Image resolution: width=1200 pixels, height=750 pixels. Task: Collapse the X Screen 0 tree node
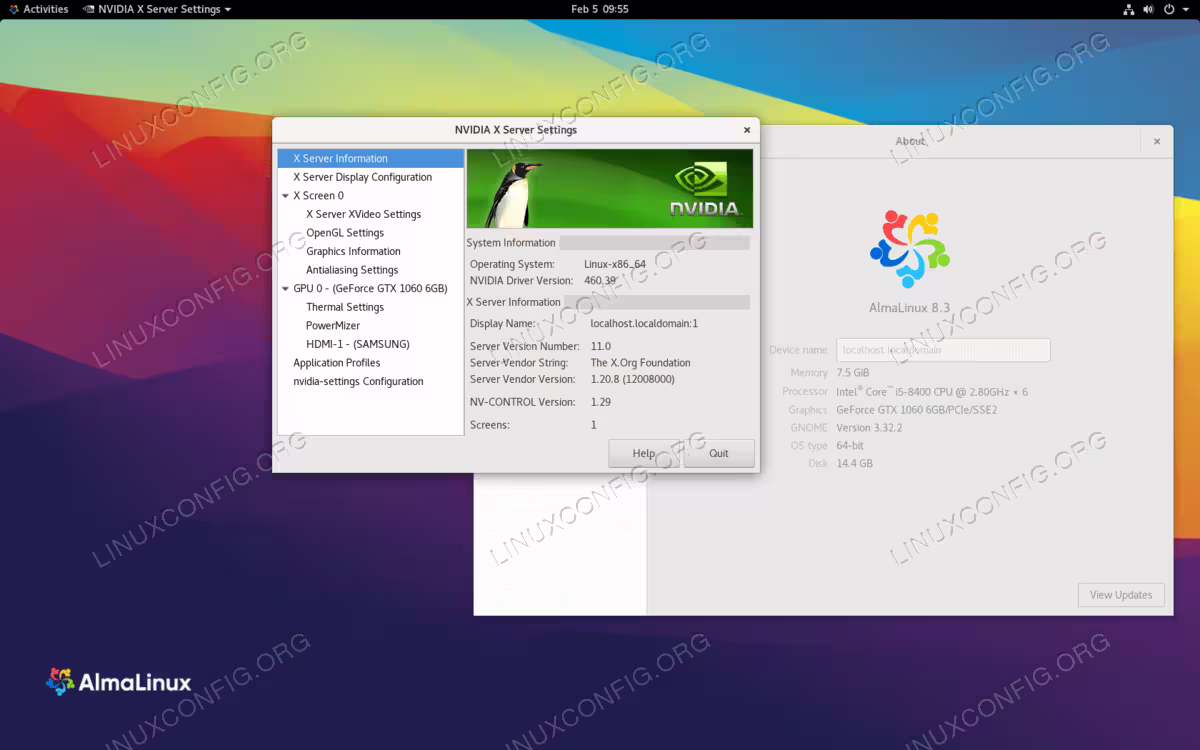tap(285, 196)
